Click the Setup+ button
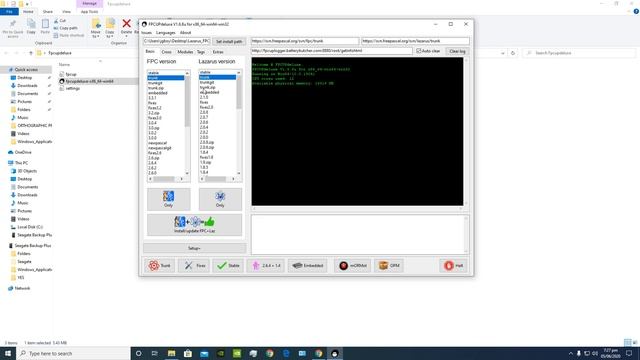640x360 pixels. [194, 248]
